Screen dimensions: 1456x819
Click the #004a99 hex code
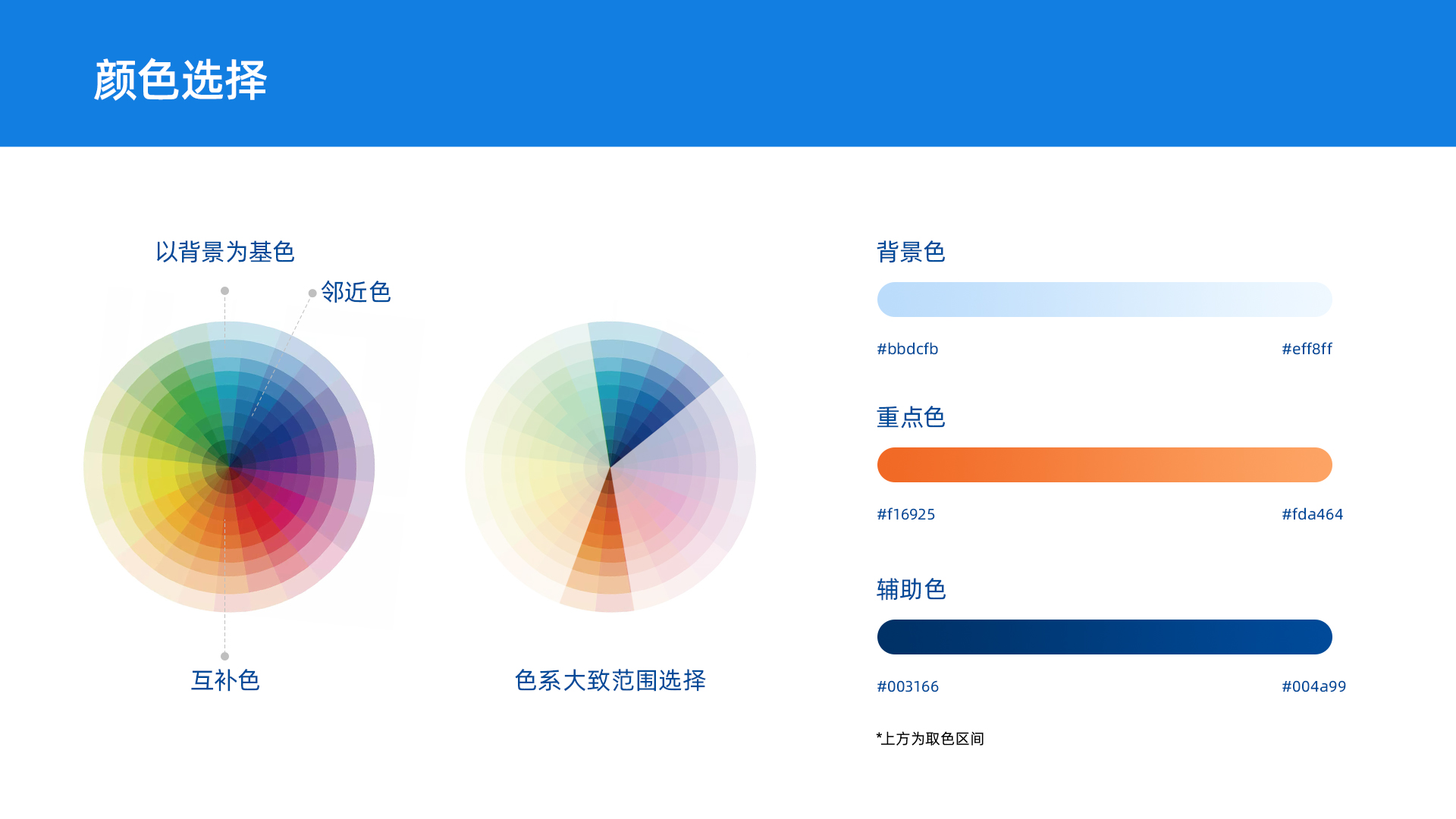pos(1313,686)
